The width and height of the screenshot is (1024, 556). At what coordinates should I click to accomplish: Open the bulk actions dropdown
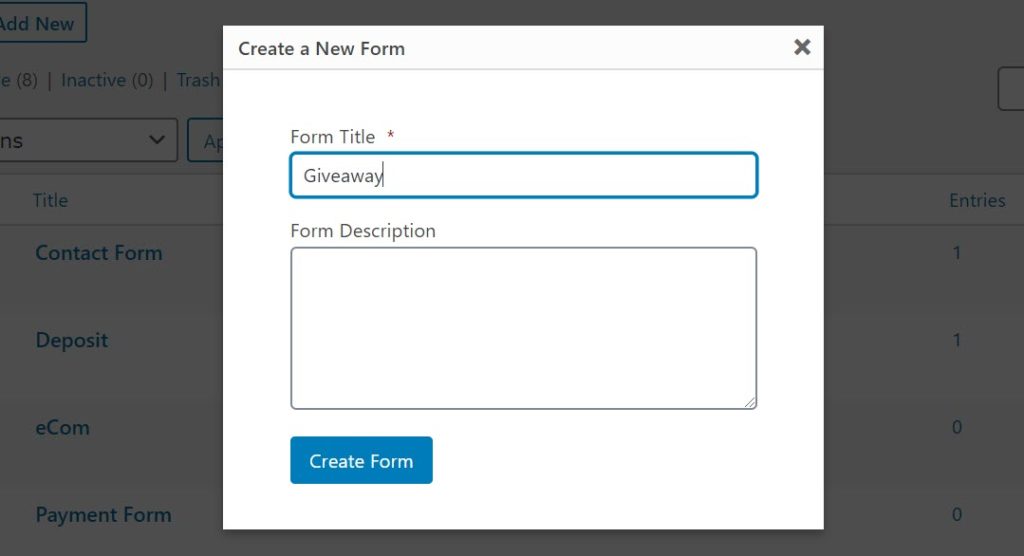pyautogui.click(x=88, y=141)
